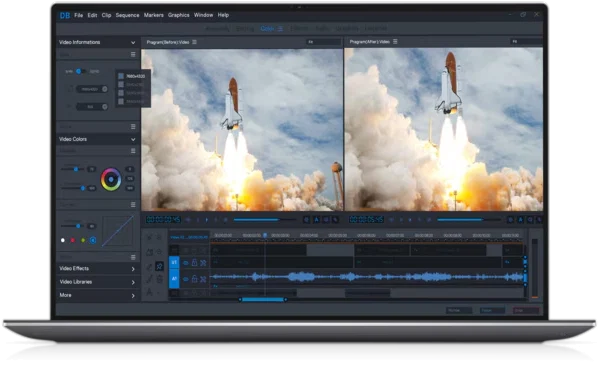The width and height of the screenshot is (599, 367).
Task: Select the blue channel dot
Action: point(93,240)
